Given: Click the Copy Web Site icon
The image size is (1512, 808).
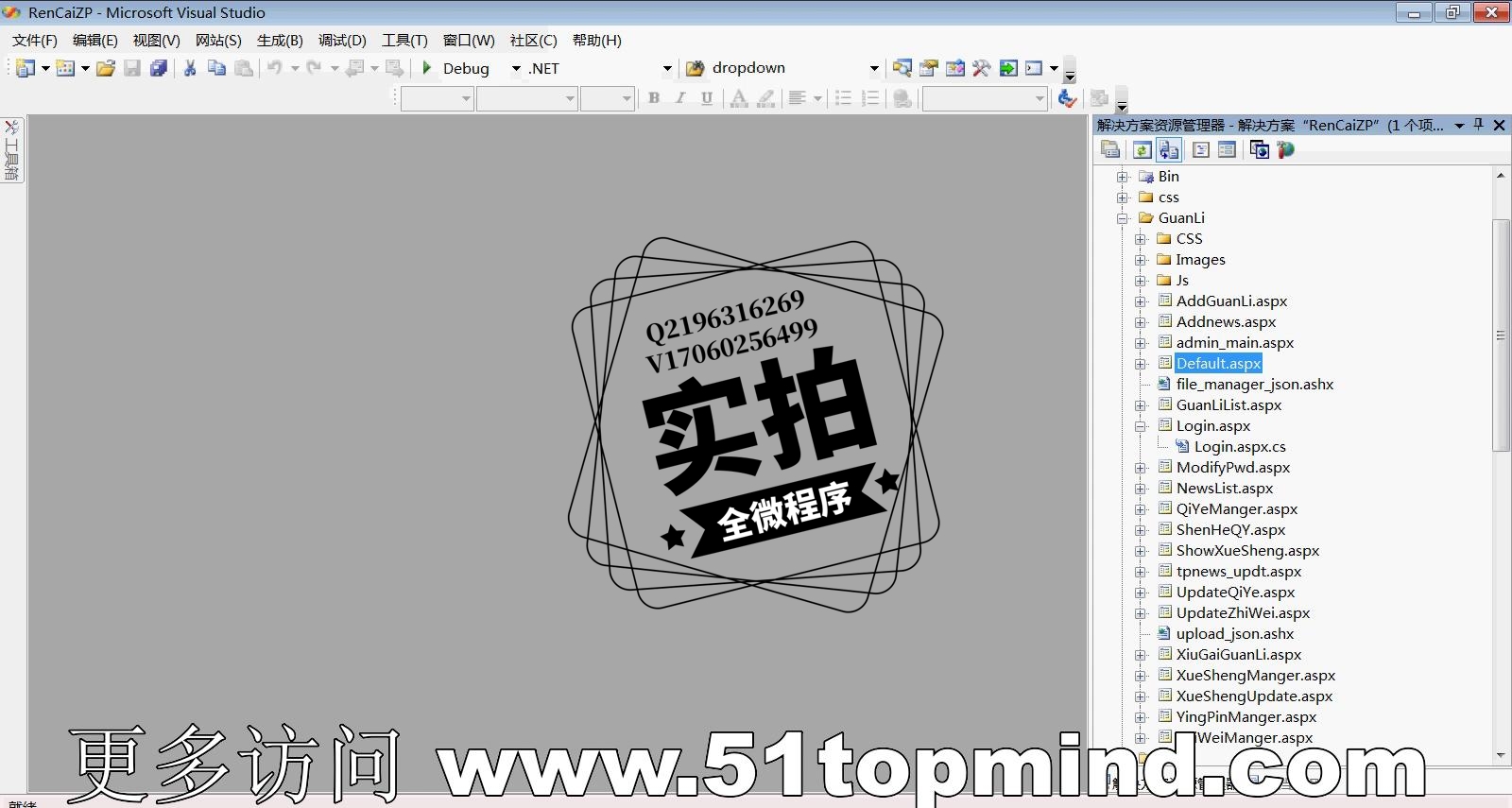Looking at the screenshot, I should pos(1260,149).
